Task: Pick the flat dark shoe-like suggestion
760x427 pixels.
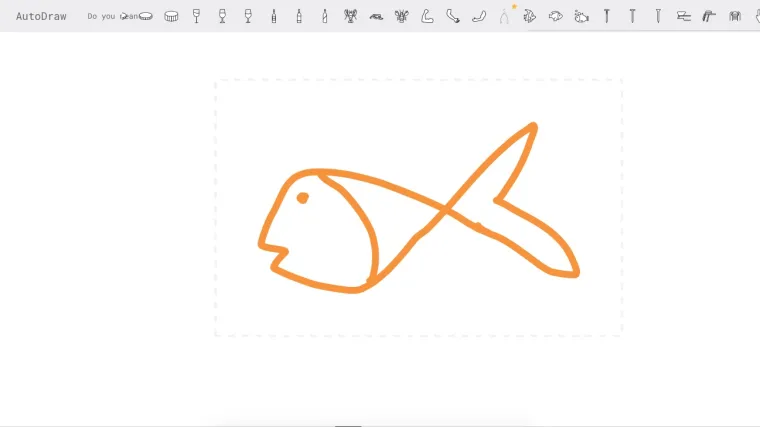Action: [376, 17]
